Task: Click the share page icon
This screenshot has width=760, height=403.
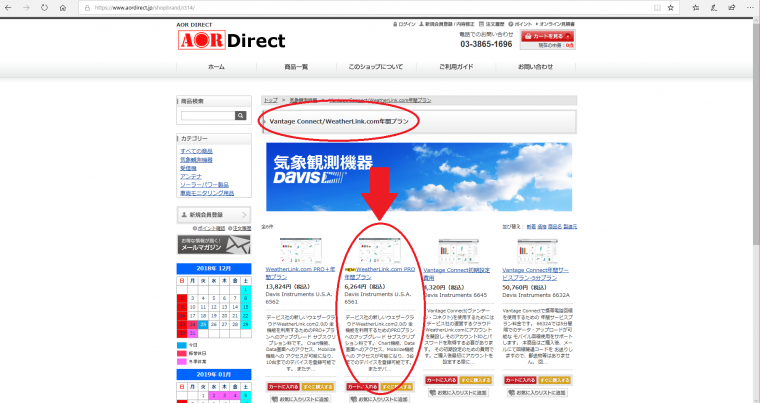Action: click(x=731, y=8)
